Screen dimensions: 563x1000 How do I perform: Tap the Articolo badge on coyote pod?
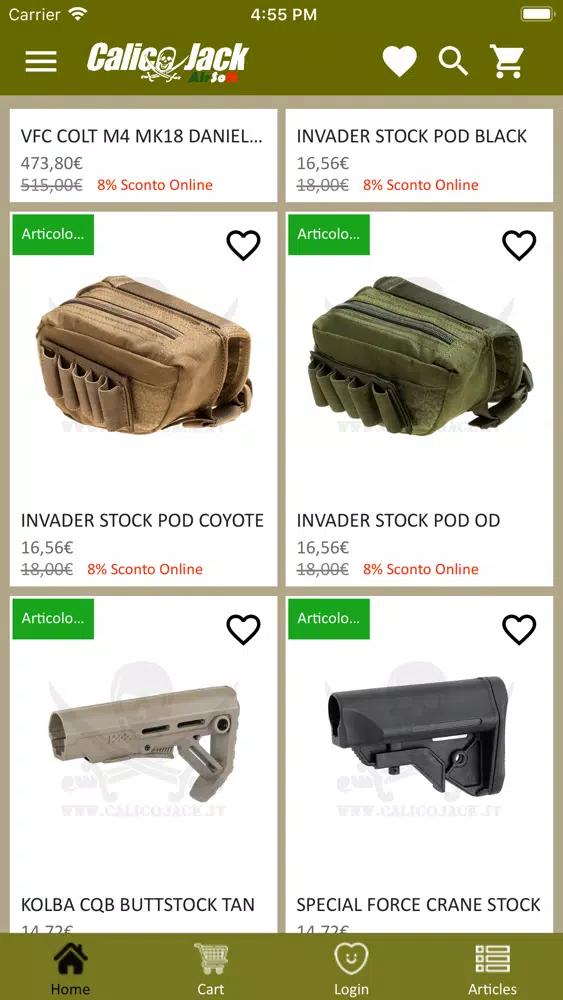[x=53, y=234]
